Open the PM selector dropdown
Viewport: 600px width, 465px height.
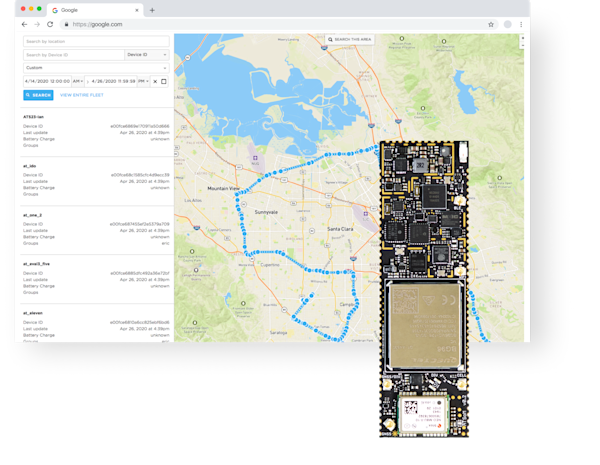143,81
